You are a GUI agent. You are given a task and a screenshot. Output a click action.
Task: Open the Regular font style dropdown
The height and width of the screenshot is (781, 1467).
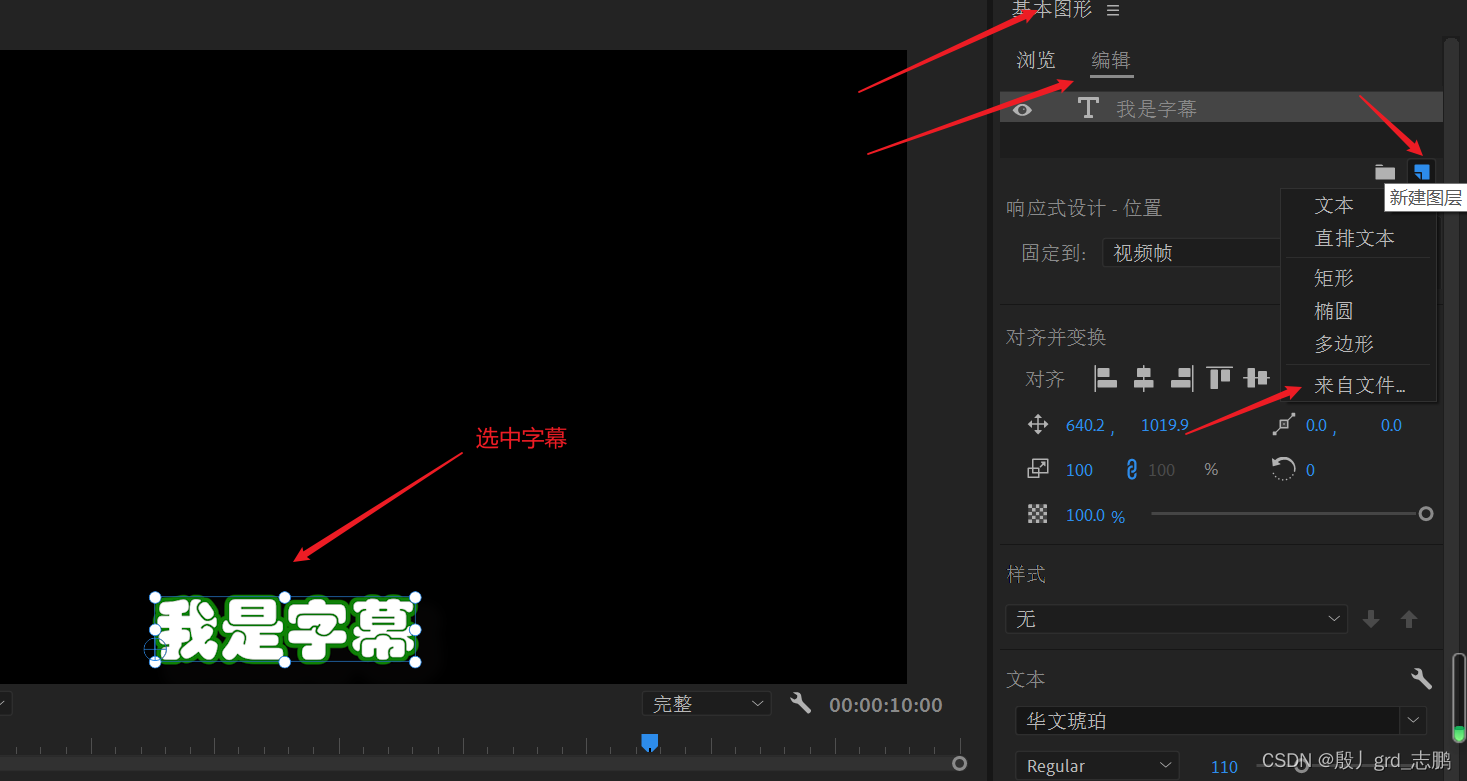coord(1097,766)
